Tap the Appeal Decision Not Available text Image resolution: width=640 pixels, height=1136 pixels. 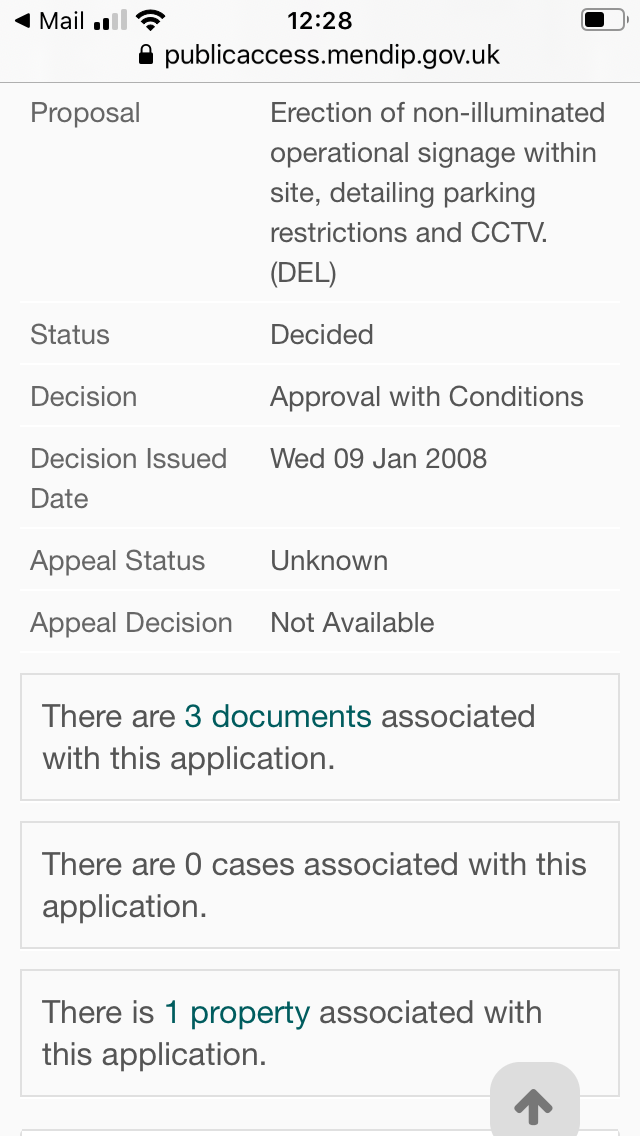[352, 623]
